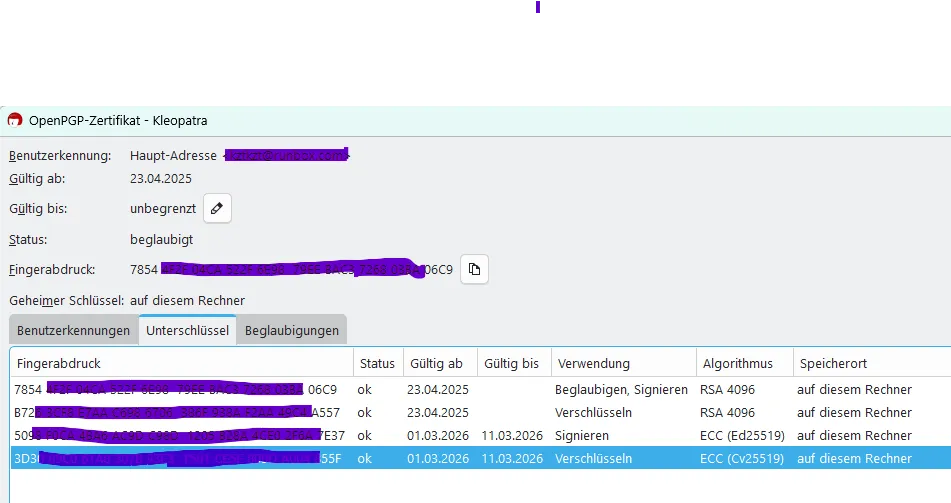Click the Kleopatra app icon in title bar
This screenshot has width=951, height=503.
point(15,120)
